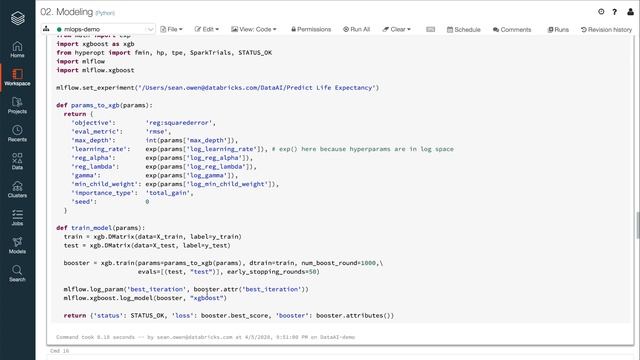Click the clock icon near help
Viewport: 640px width, 360px height.
coord(601,11)
